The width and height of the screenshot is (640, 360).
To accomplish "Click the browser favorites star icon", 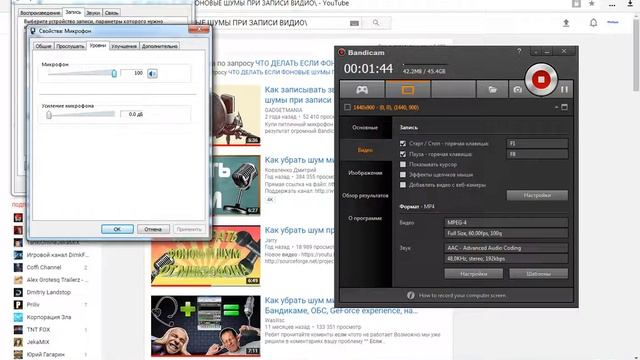I will point(591,4).
